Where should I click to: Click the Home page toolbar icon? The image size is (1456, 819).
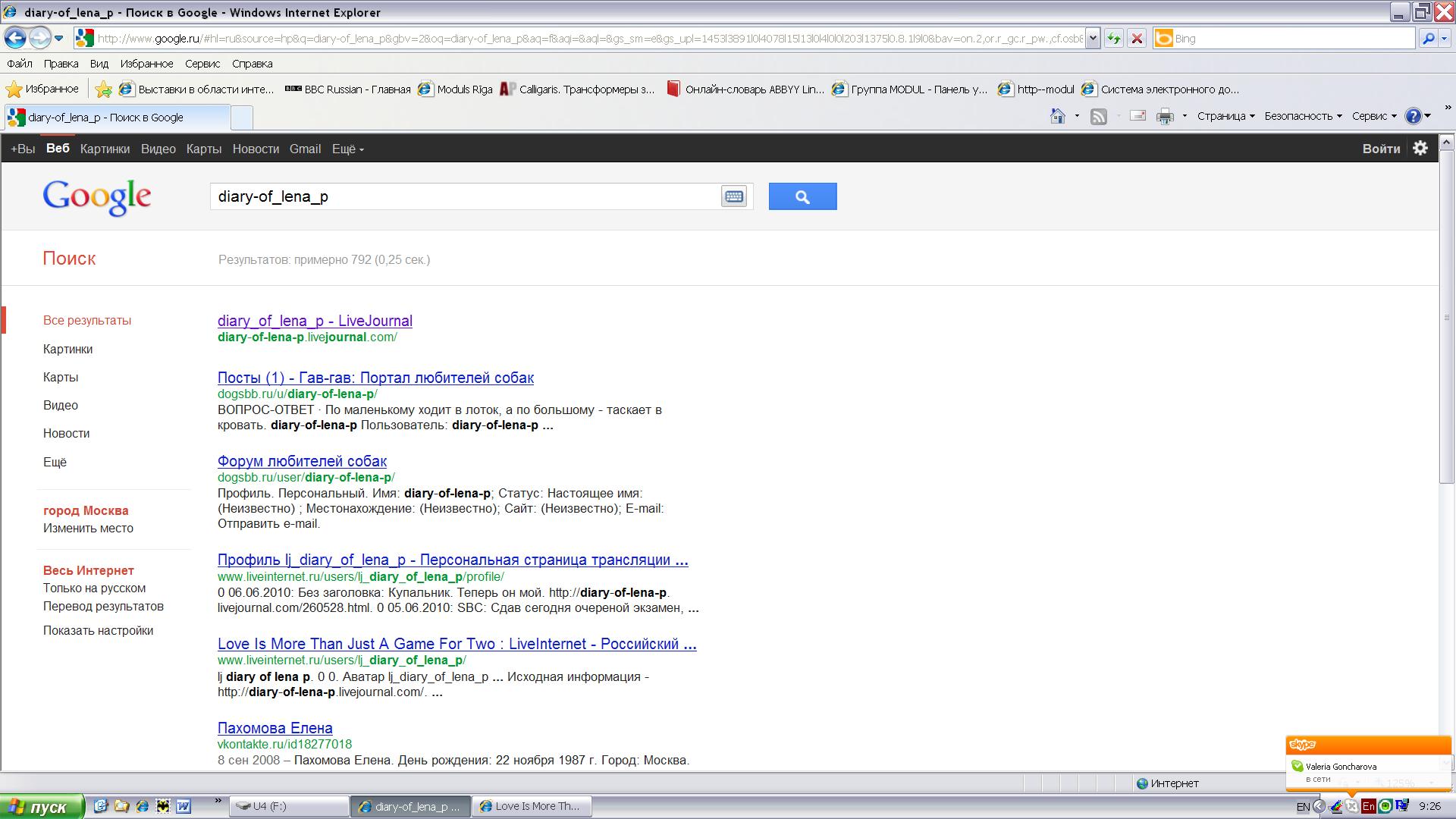point(1057,116)
